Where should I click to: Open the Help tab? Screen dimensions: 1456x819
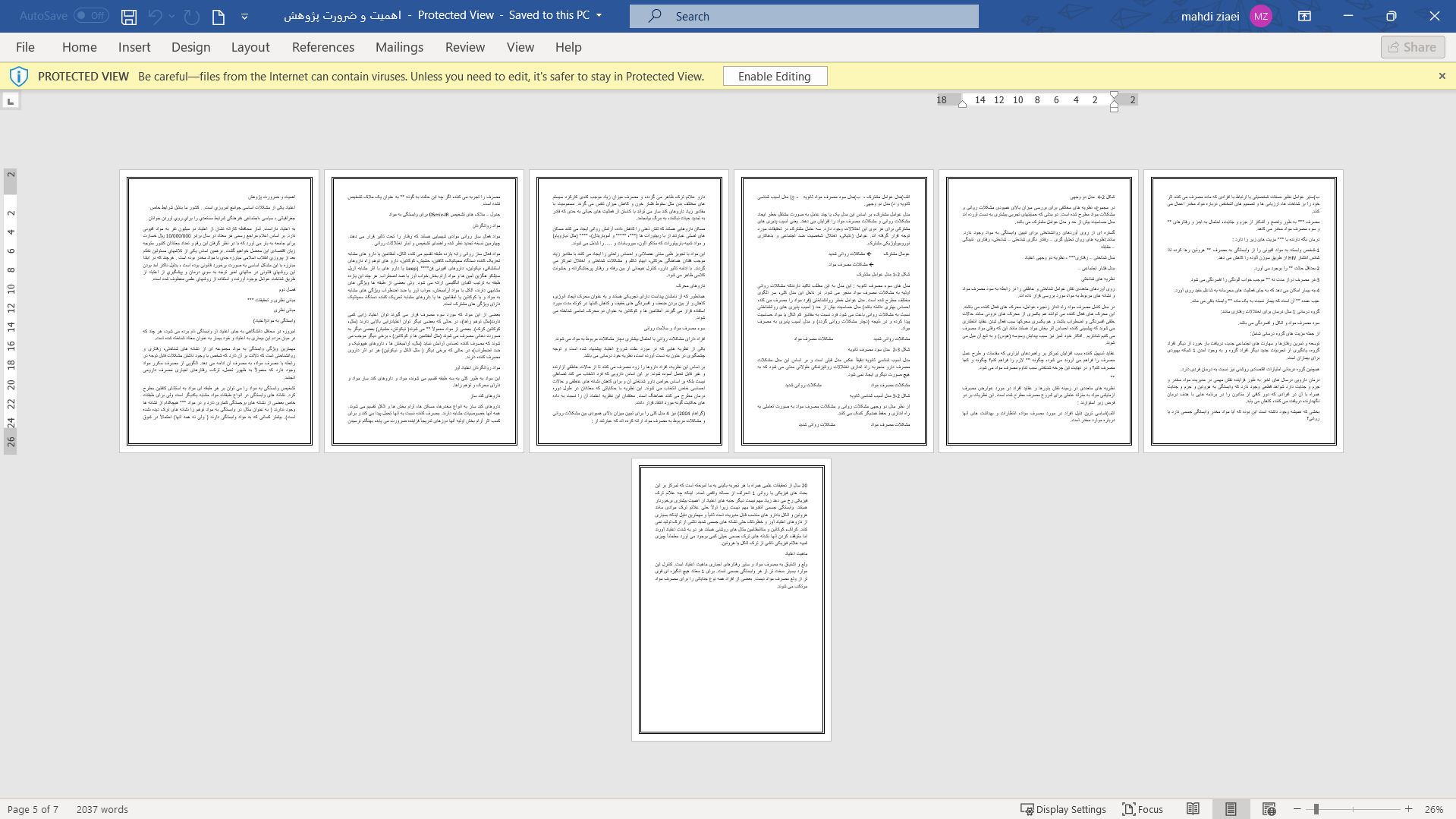click(568, 47)
